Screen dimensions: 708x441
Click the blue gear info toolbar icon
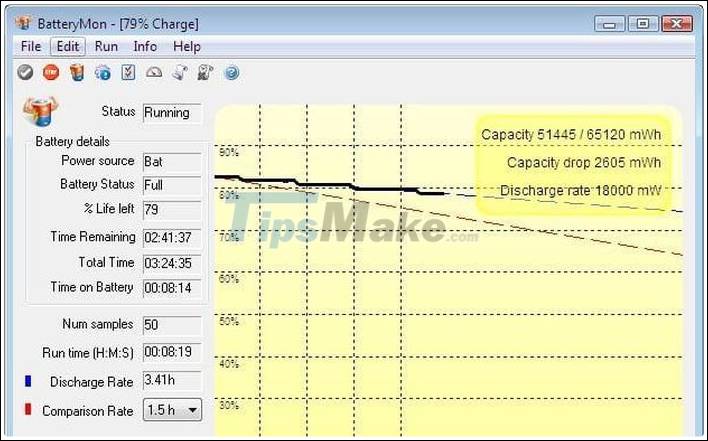(102, 72)
